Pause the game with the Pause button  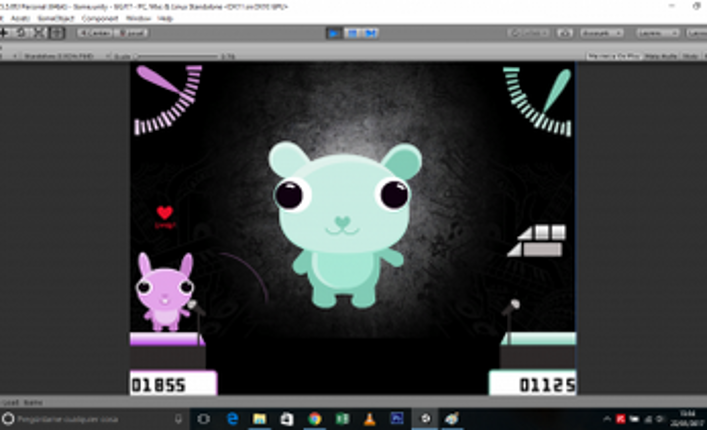click(x=352, y=33)
